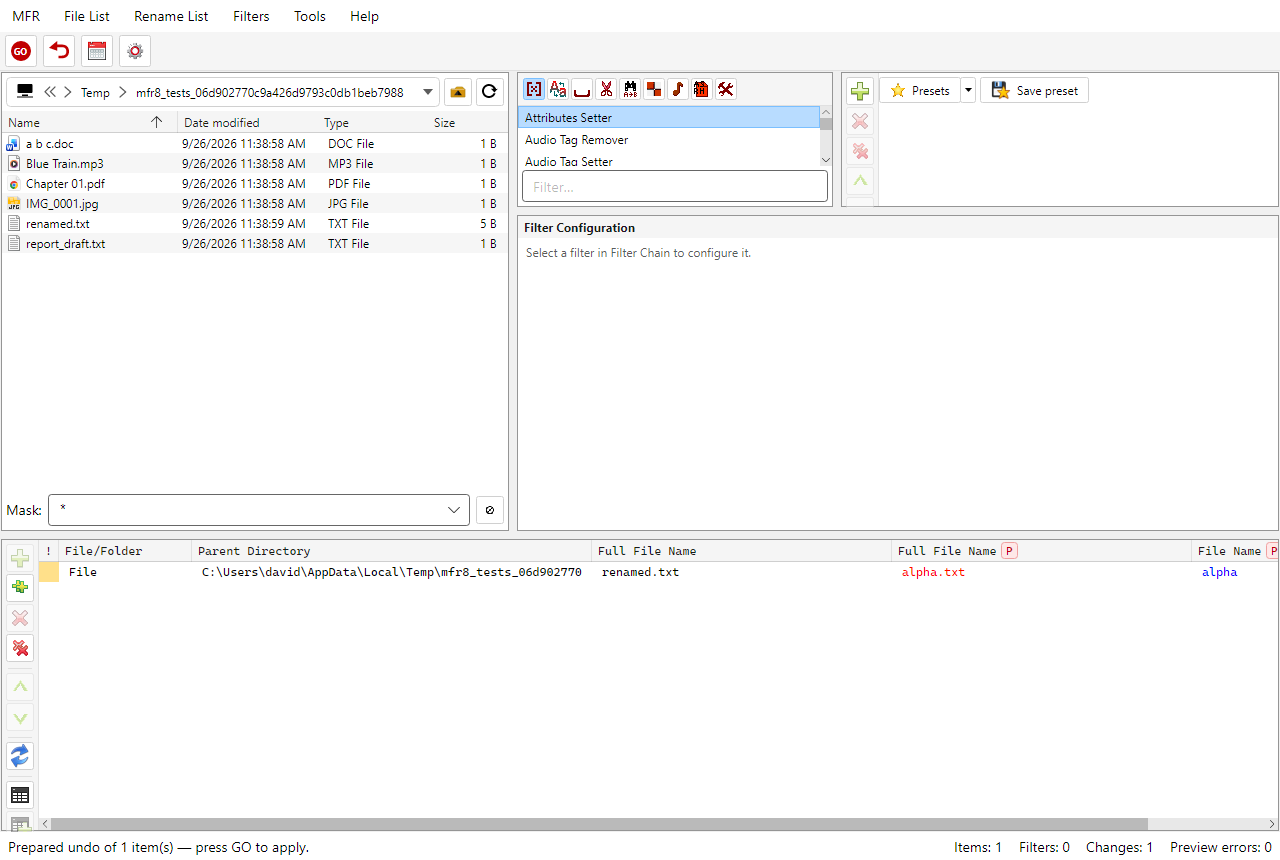This screenshot has width=1280, height=860.
Task: Click the blue refresh arrows in rename list
Action: point(20,756)
